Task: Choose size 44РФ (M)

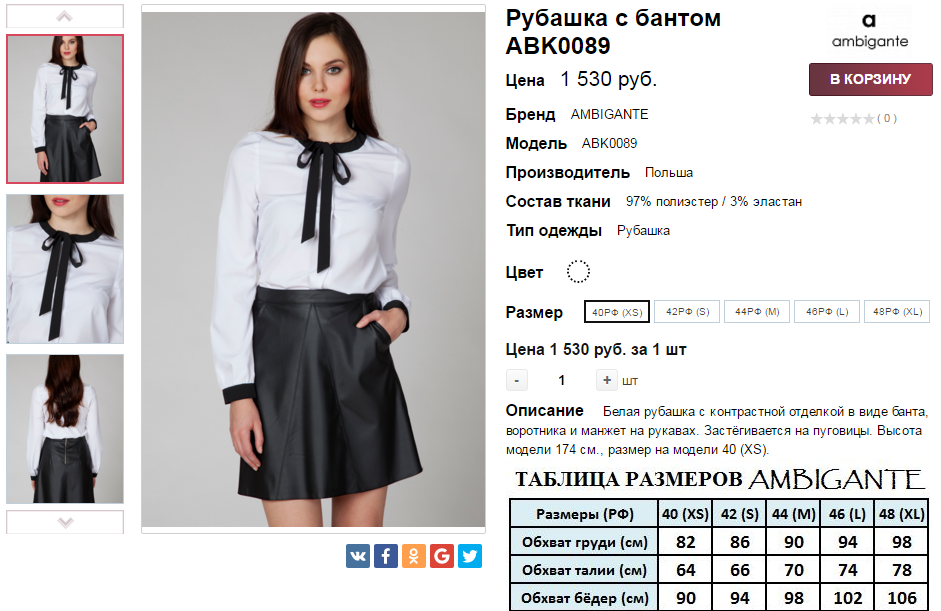Action: point(757,312)
